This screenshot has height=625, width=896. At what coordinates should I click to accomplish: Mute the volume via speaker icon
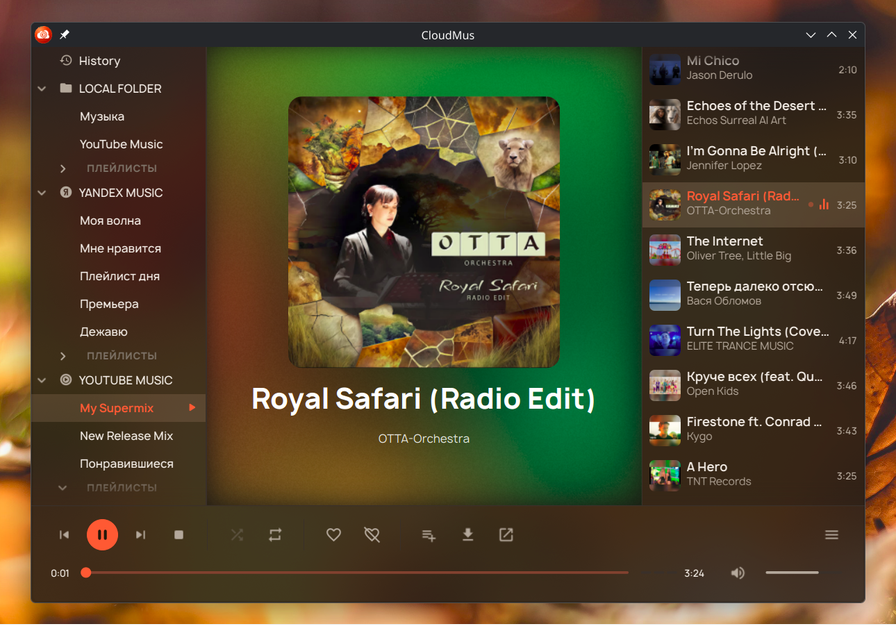[x=738, y=572]
